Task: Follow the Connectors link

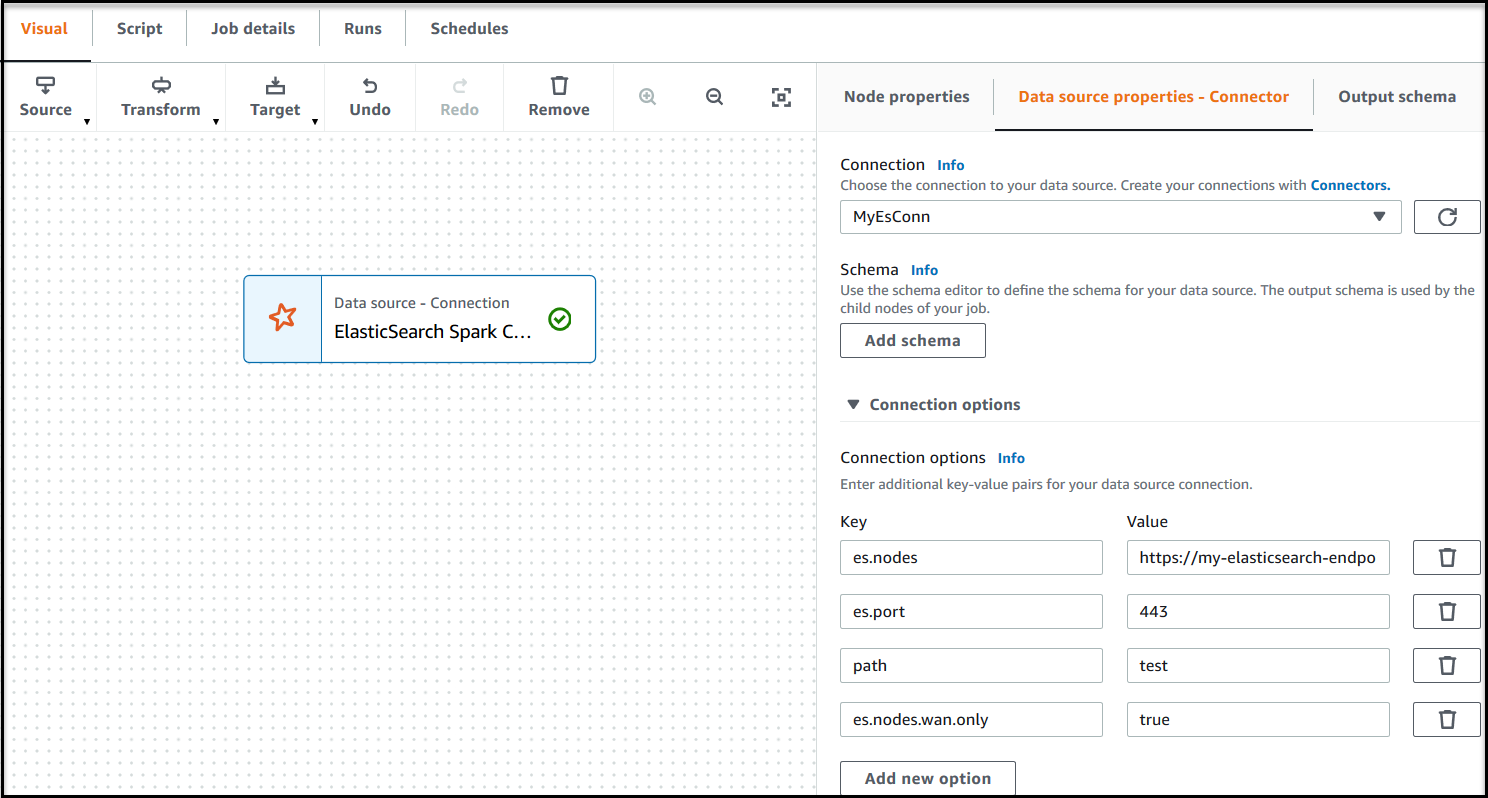Action: (x=1350, y=185)
